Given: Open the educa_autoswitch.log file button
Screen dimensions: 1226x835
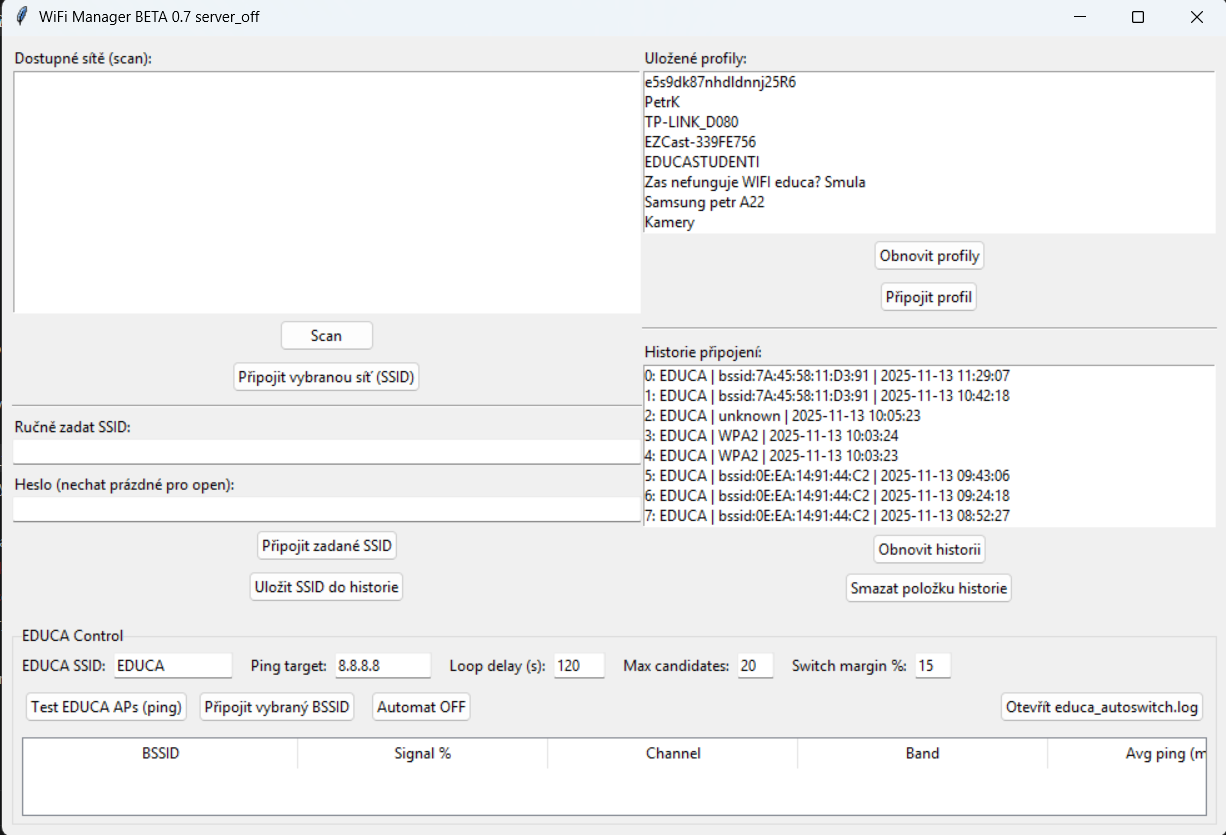Looking at the screenshot, I should click(x=1101, y=707).
